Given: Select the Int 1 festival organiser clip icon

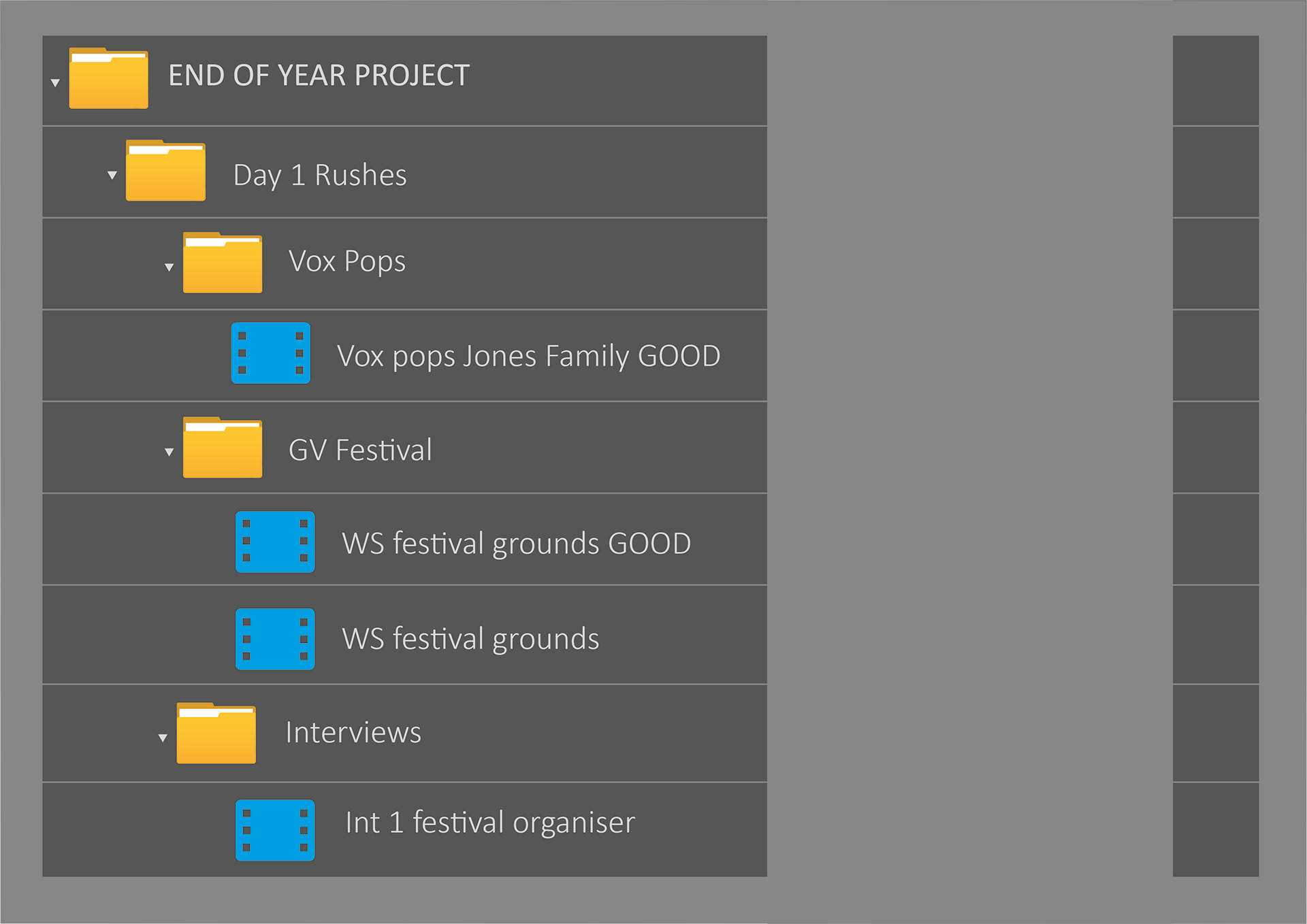Looking at the screenshot, I should tap(275, 830).
